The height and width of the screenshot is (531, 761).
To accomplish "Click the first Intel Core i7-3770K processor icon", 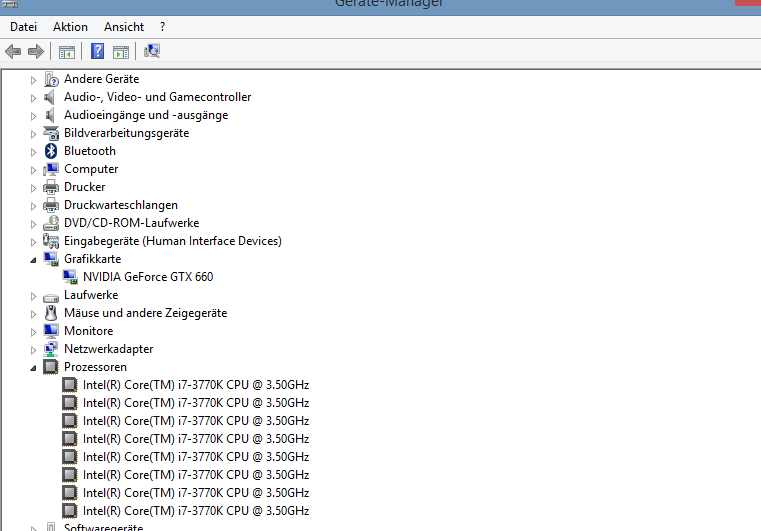I will click(x=70, y=385).
